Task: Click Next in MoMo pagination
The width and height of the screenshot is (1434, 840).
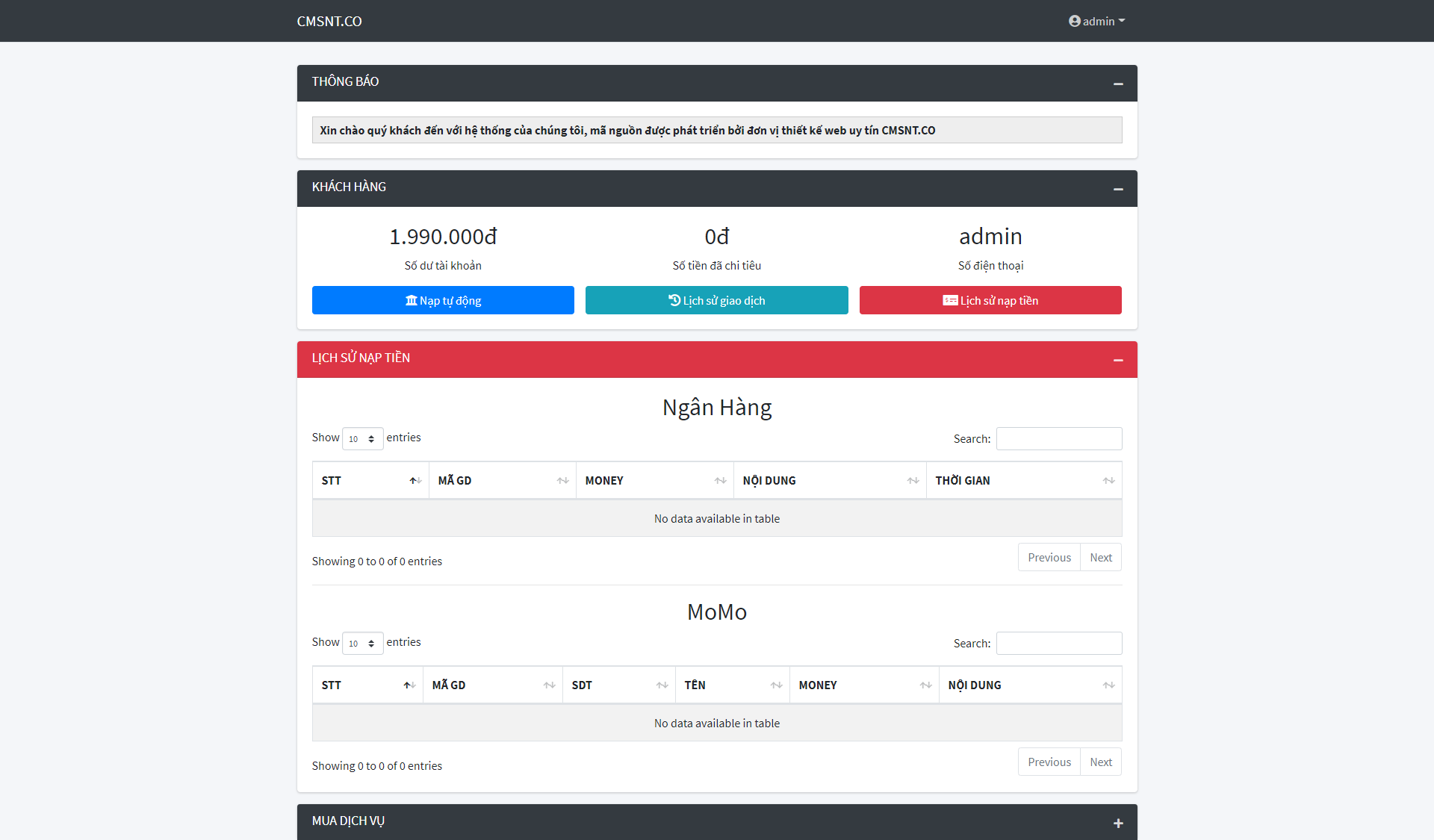Action: [1100, 762]
